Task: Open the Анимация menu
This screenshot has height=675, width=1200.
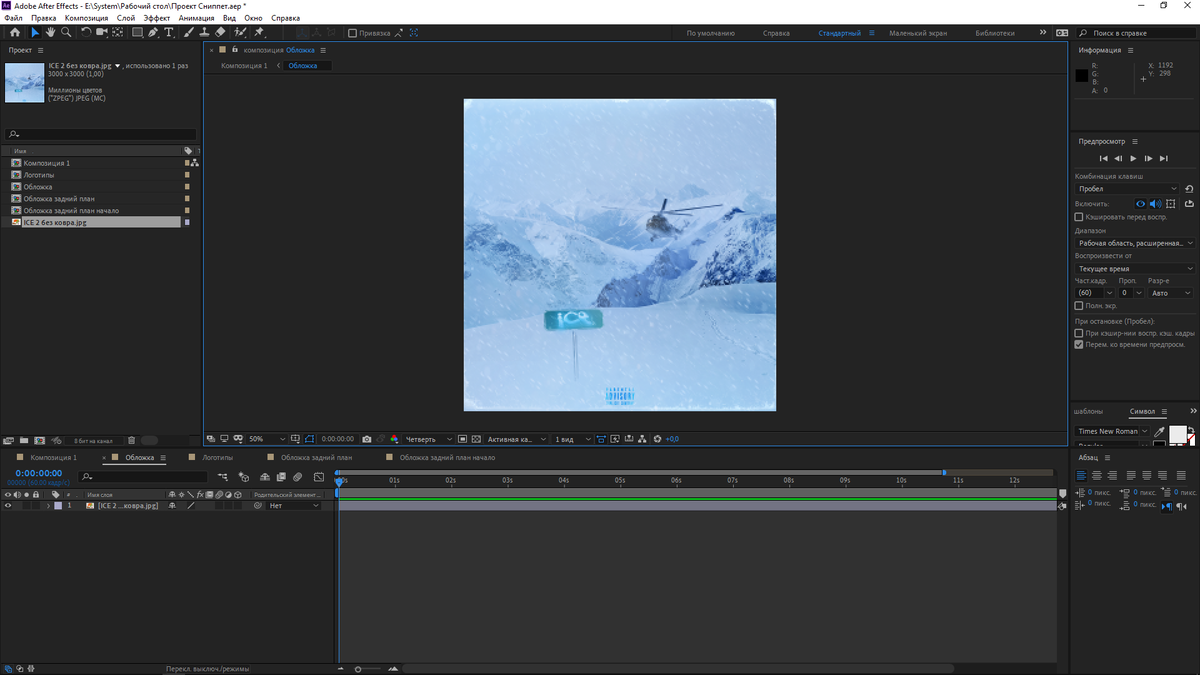Action: pos(196,18)
